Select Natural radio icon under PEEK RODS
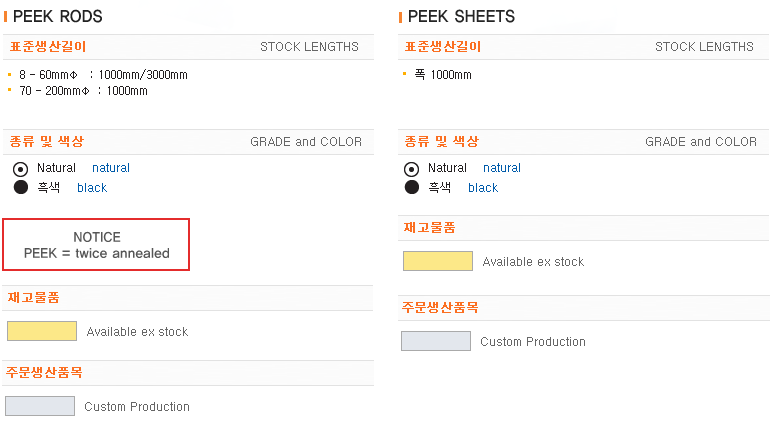 click(x=20, y=169)
